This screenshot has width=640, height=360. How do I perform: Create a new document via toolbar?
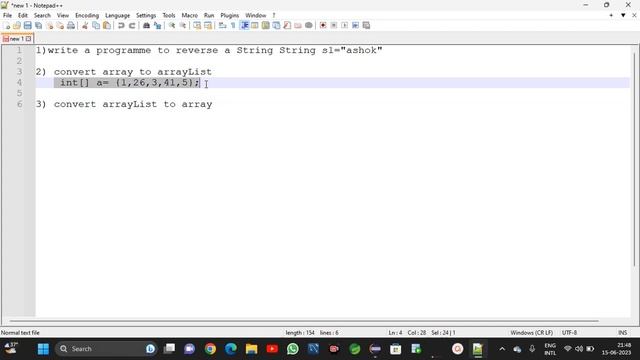(7, 25)
